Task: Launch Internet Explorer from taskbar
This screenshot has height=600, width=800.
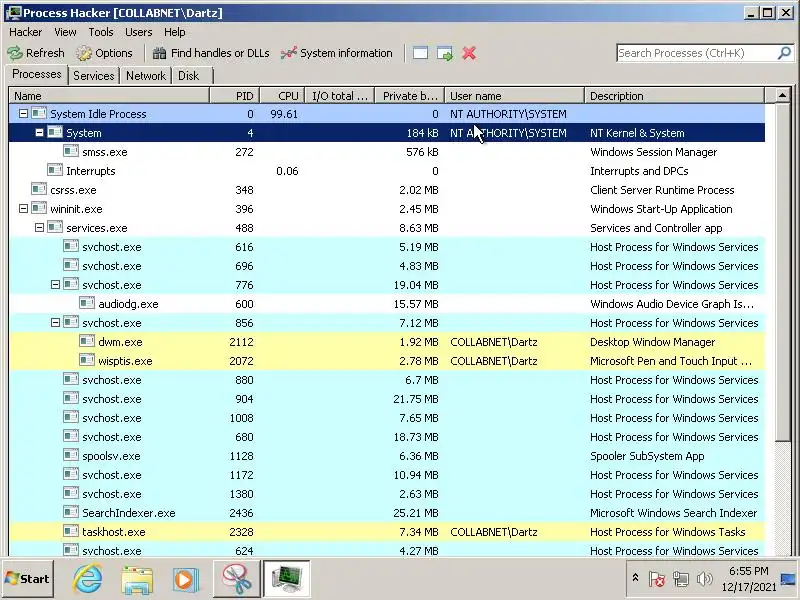Action: click(88, 579)
